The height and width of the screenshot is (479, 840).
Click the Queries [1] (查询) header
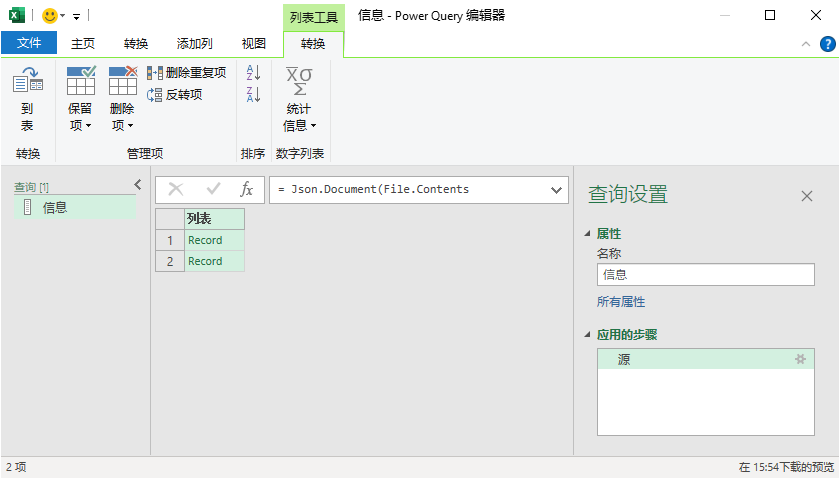coord(31,187)
